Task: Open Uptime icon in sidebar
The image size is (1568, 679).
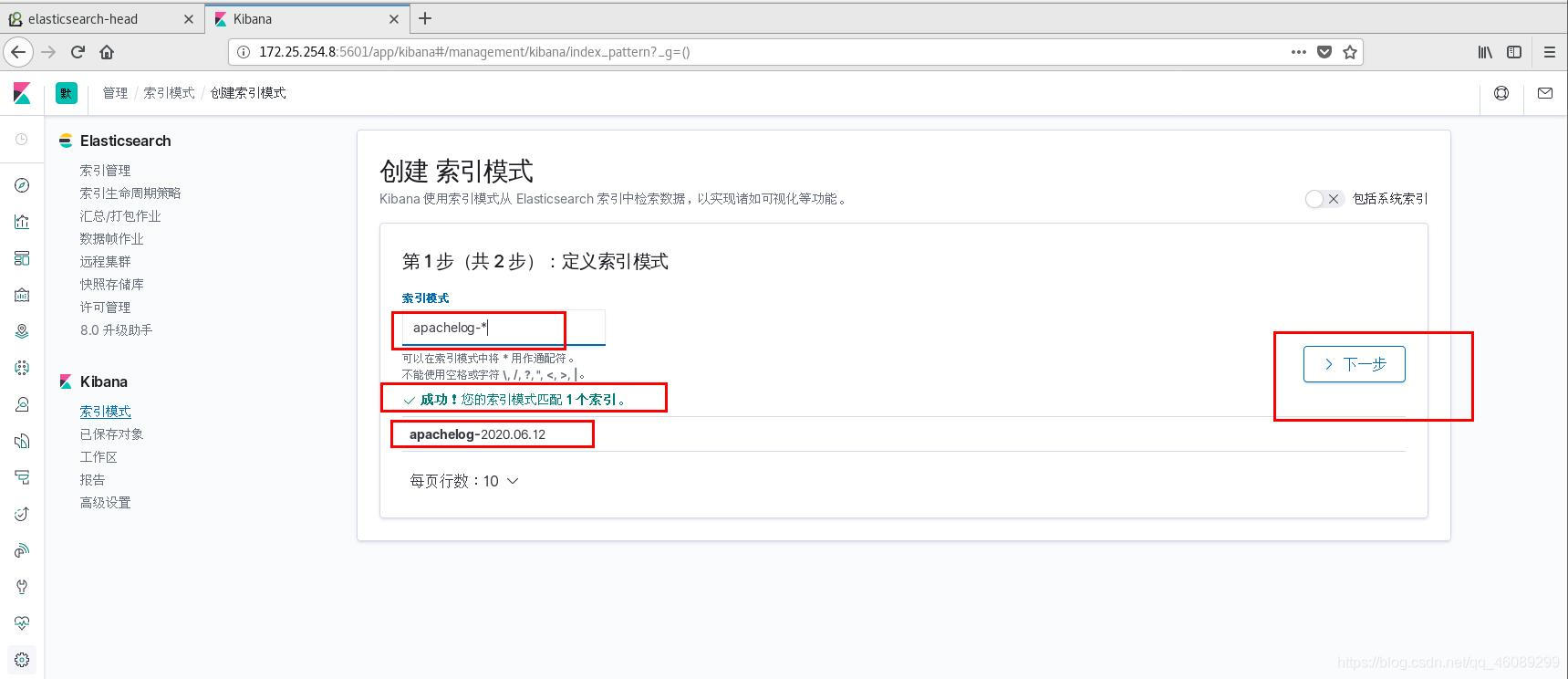Action: 22,514
